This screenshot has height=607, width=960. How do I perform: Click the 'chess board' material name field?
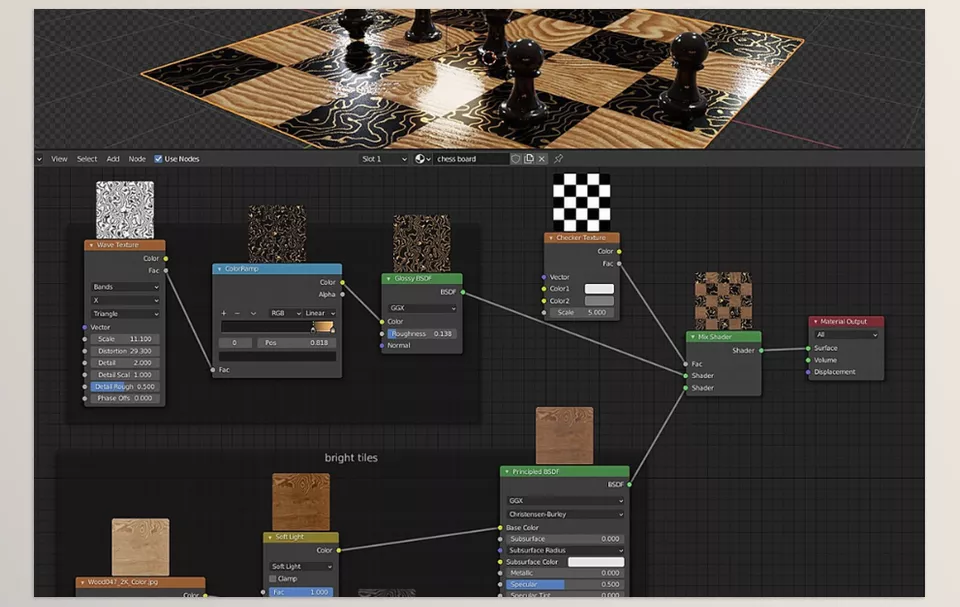click(x=471, y=159)
